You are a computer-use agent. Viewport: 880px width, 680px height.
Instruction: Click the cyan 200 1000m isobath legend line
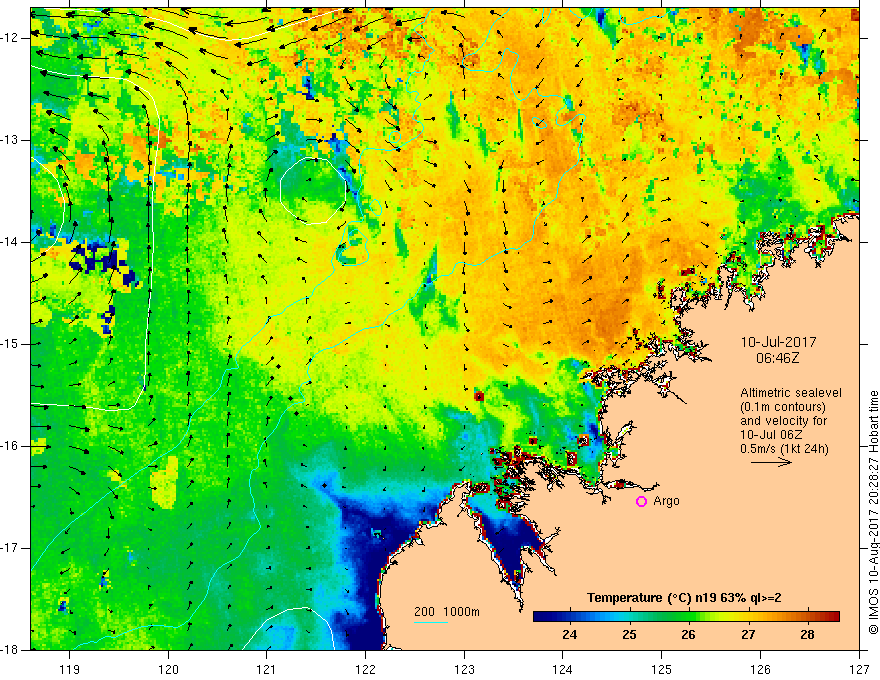coord(431,622)
